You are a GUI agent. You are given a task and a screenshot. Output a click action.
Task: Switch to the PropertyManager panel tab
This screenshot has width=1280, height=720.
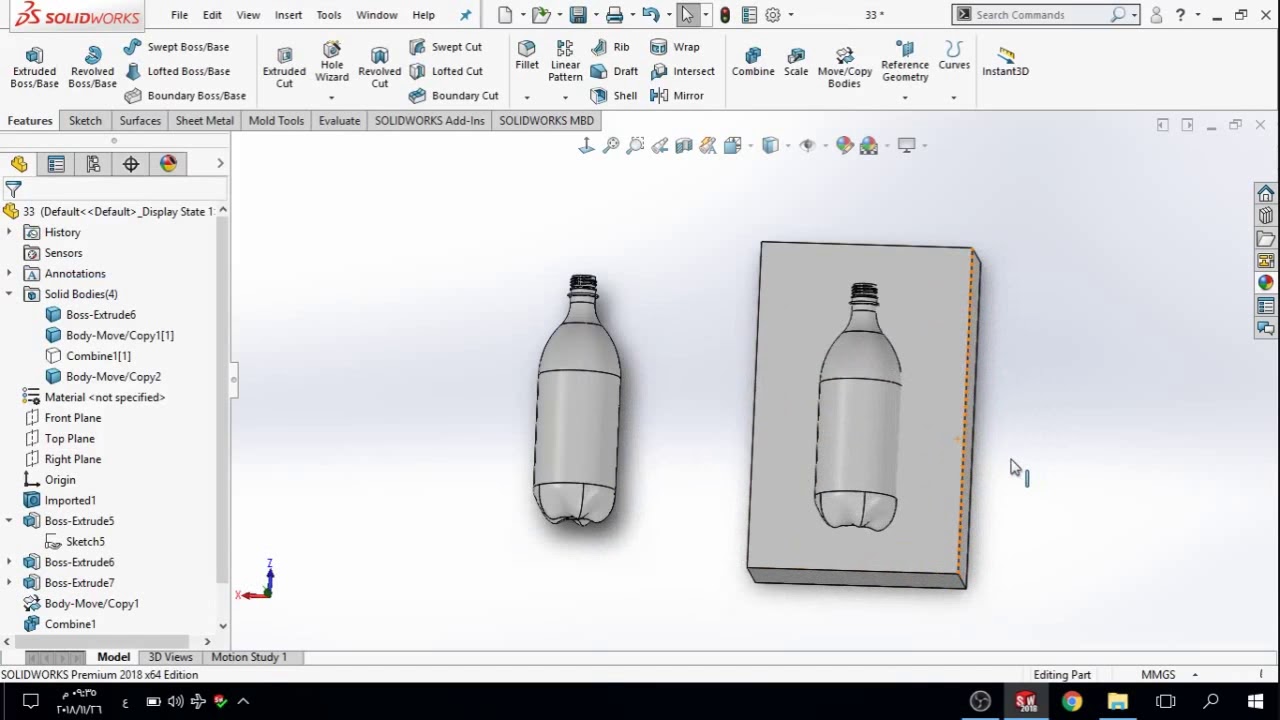56,164
